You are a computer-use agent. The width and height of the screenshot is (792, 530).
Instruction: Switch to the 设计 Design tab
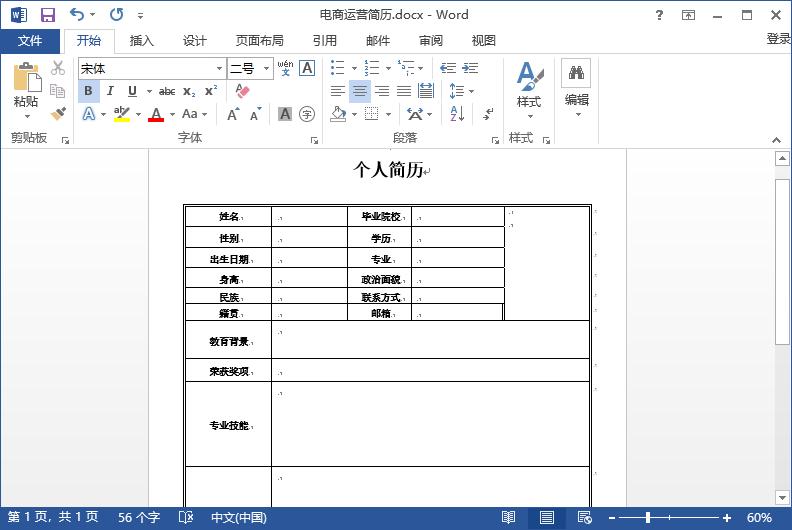(194, 41)
